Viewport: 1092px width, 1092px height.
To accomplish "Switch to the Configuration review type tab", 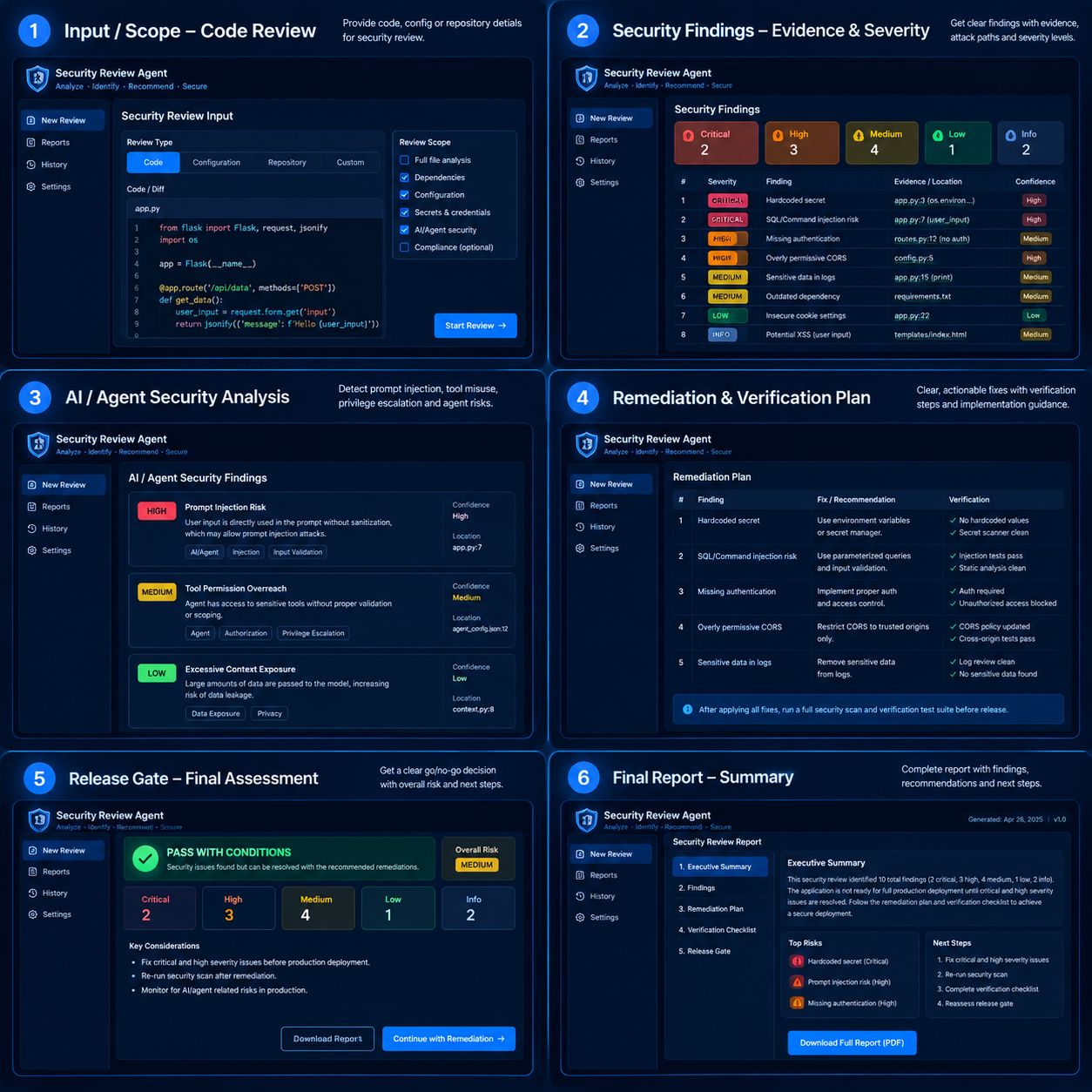I will [217, 163].
